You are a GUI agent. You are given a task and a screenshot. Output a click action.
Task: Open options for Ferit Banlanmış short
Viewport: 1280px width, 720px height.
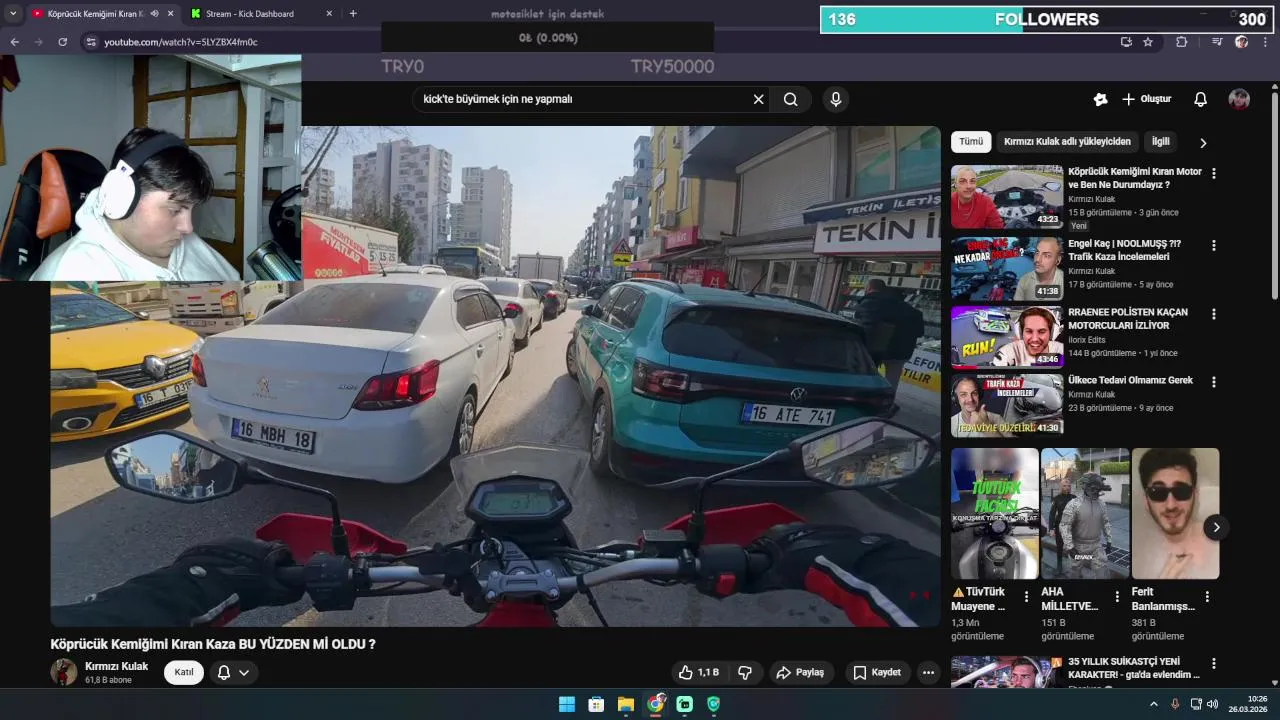coord(1207,597)
